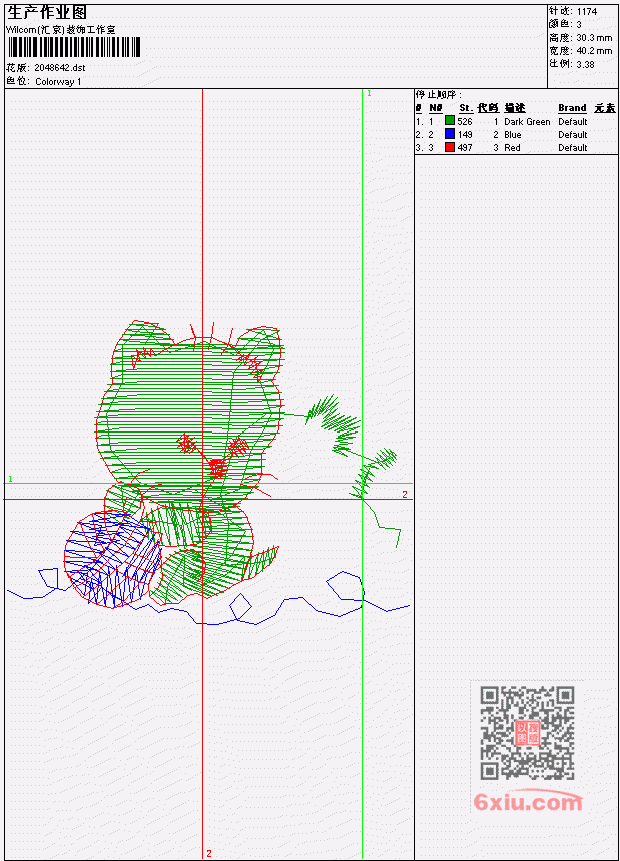
Task: Click the total stitch count 1174
Action: point(587,11)
